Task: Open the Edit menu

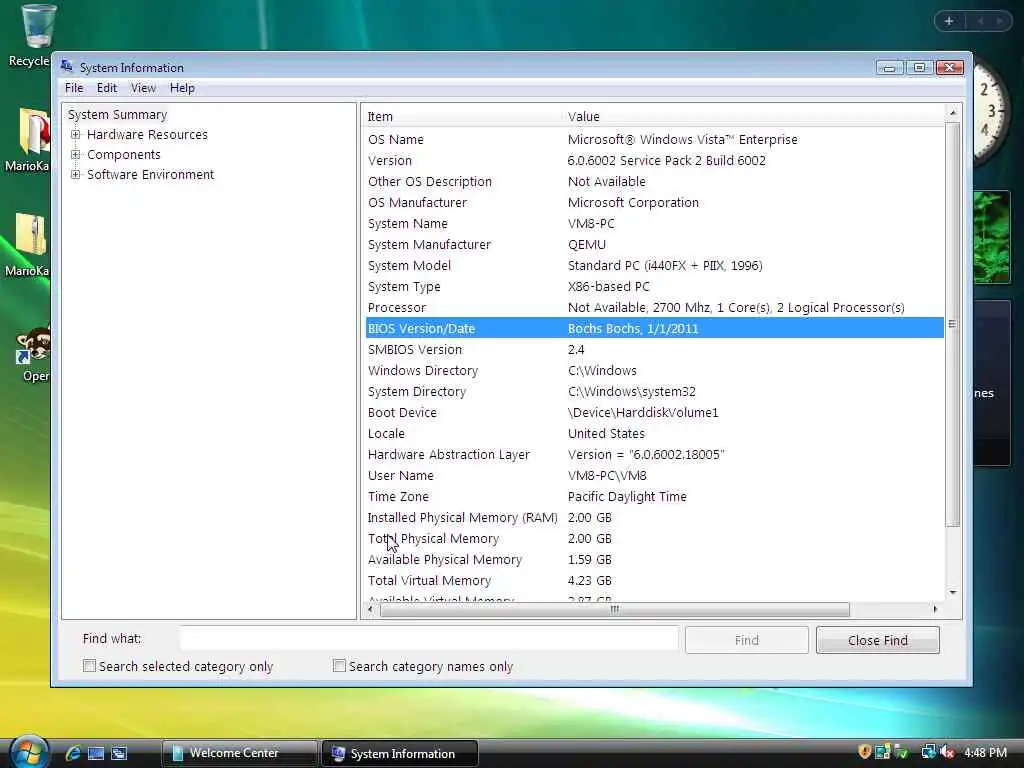Action: (106, 88)
